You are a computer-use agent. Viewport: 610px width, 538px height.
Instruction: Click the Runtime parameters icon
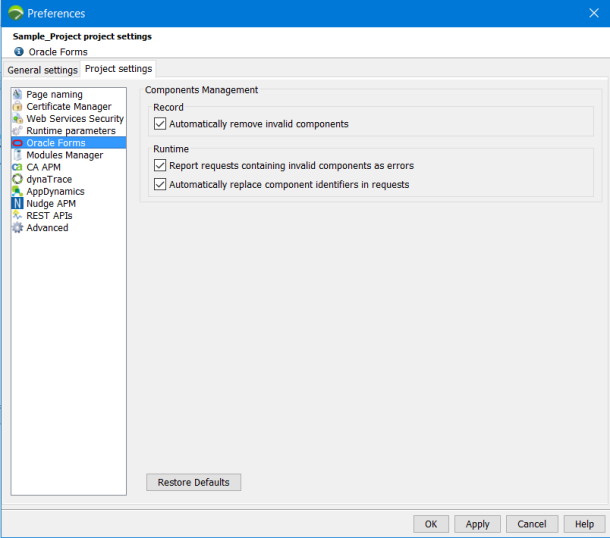tap(17, 131)
